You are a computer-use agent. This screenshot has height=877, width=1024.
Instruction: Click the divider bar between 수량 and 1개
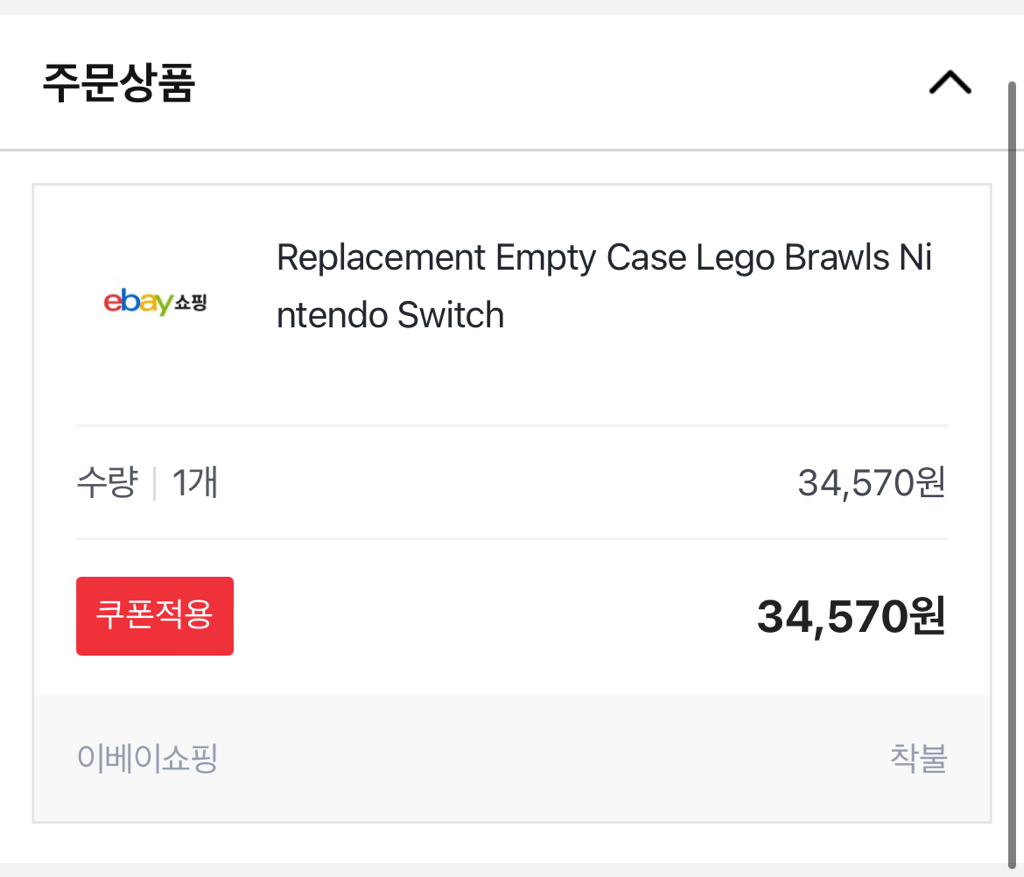point(155,485)
